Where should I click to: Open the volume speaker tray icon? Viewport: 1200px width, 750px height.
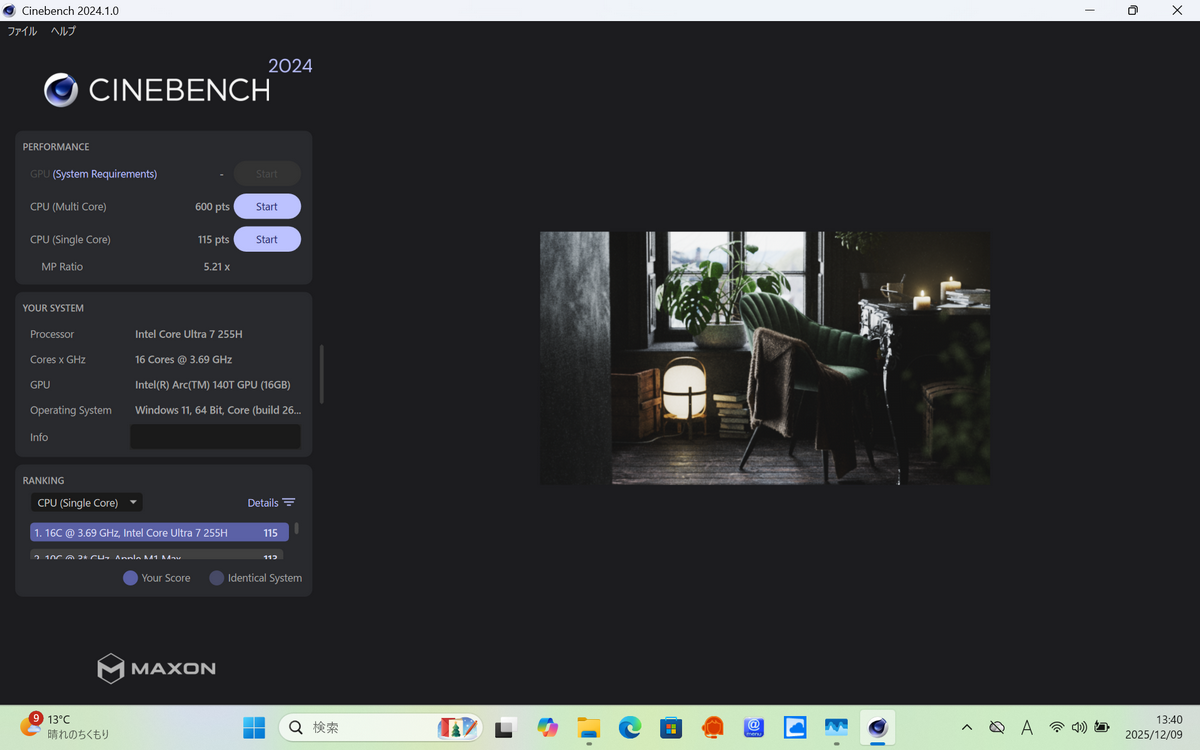(x=1079, y=728)
